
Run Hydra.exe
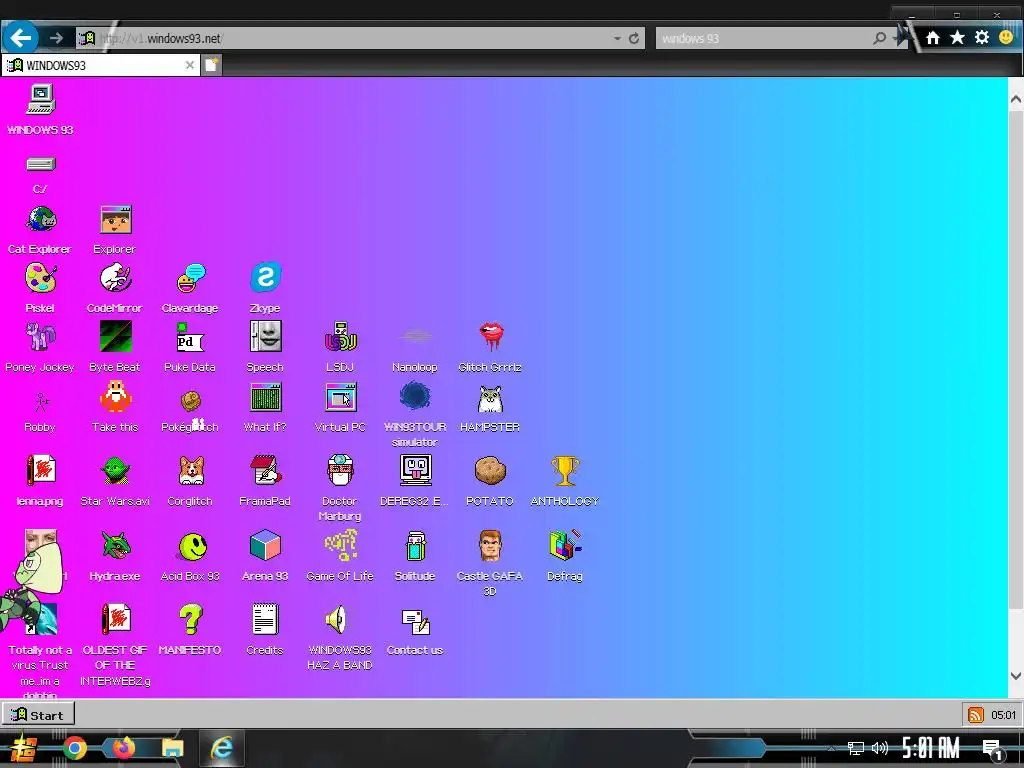tap(116, 545)
